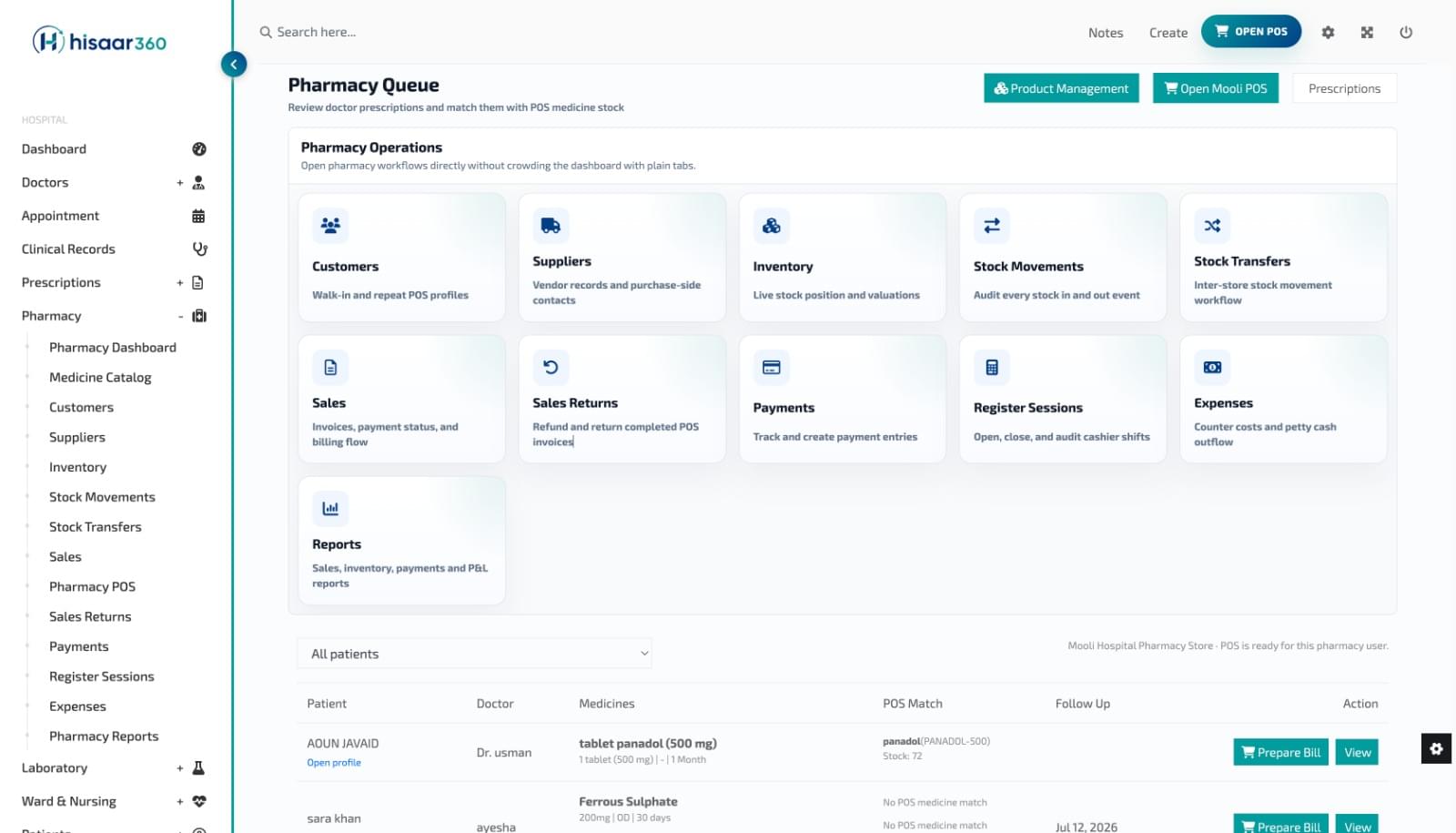Open Dashboard in the sidebar
The image size is (1456, 833).
click(x=54, y=149)
